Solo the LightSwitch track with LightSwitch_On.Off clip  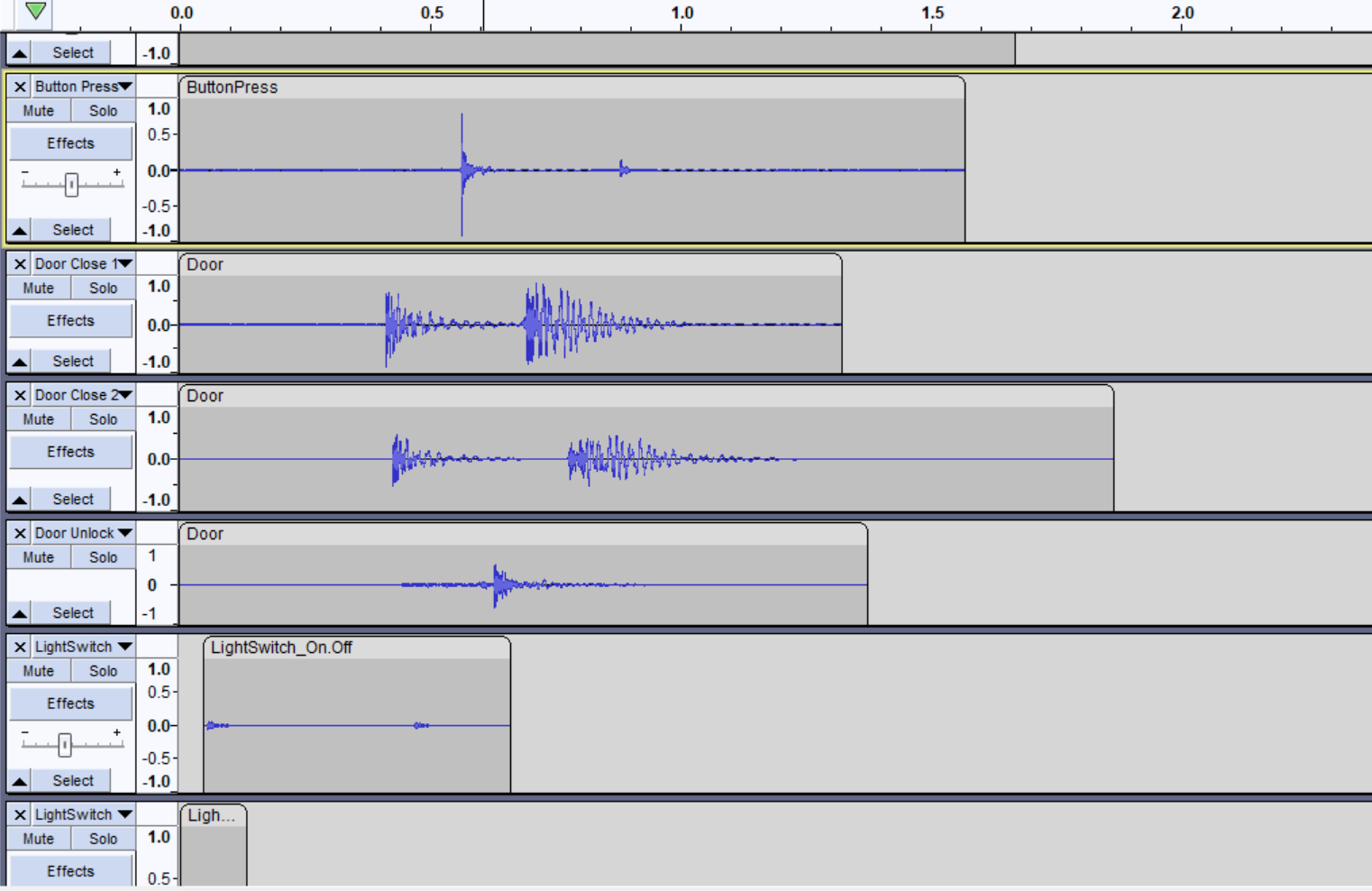point(103,671)
